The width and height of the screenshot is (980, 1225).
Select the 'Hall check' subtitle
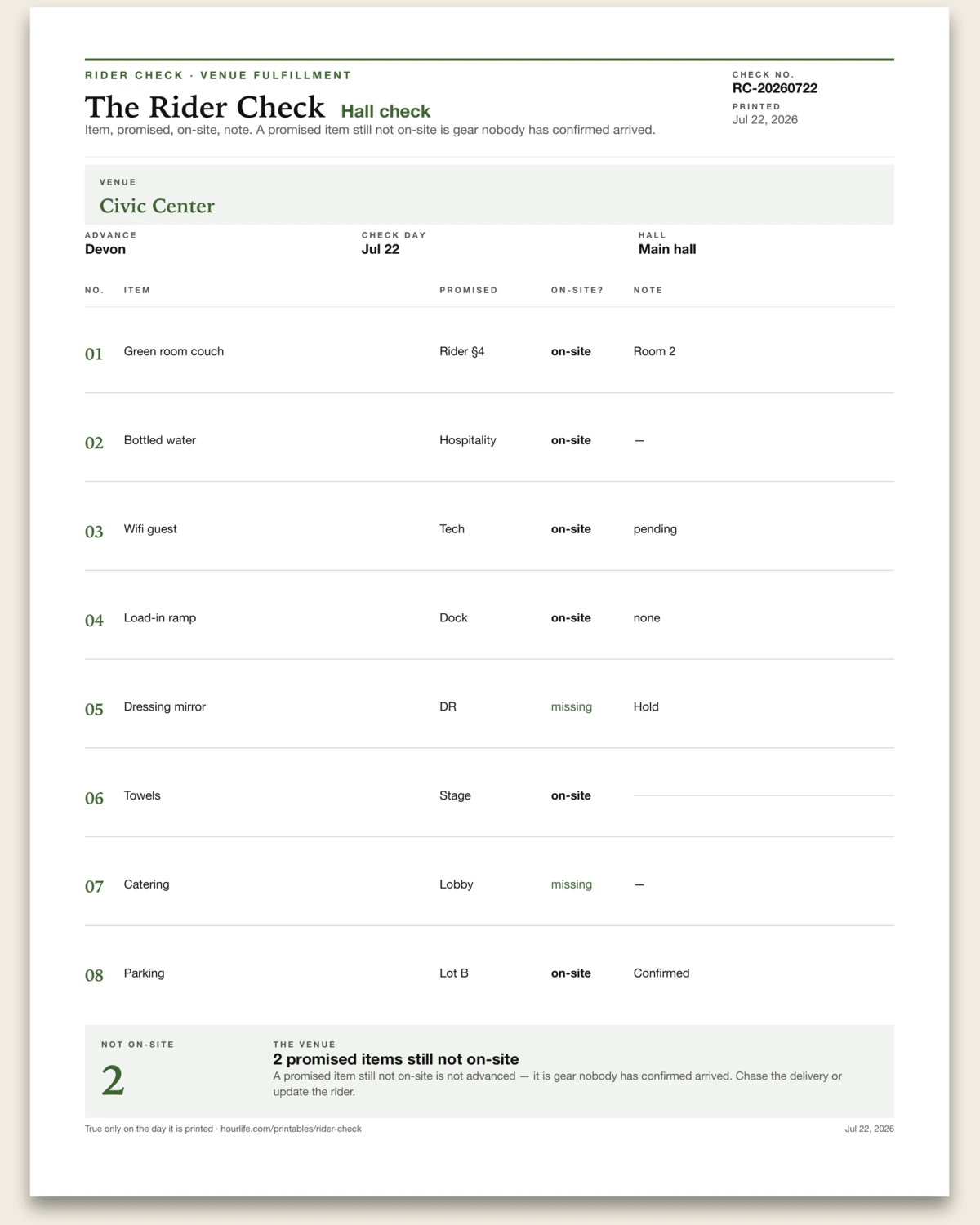point(385,111)
